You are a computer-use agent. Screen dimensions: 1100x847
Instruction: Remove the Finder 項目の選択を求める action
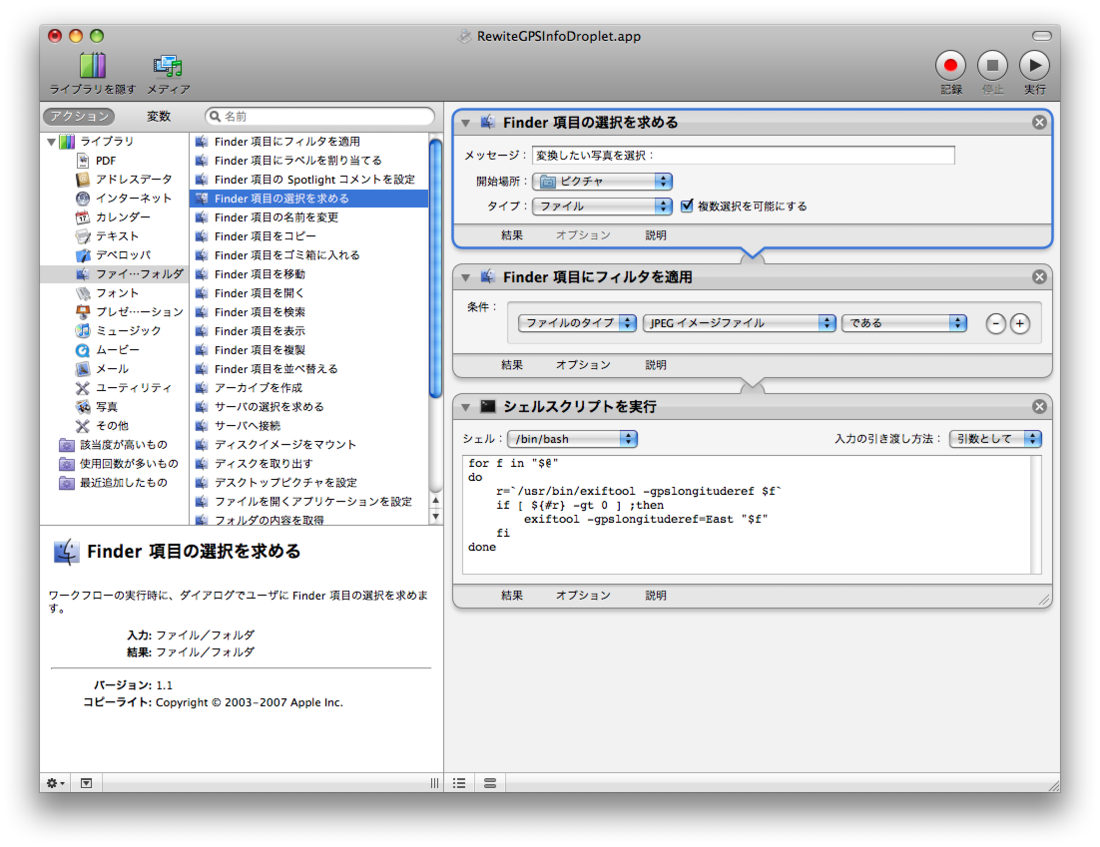click(x=1039, y=122)
